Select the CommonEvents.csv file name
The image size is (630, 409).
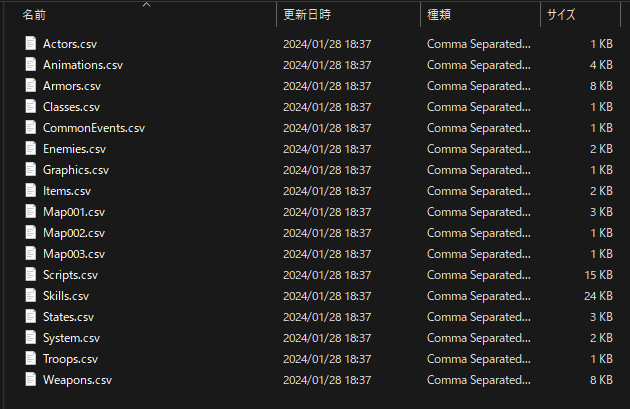coord(94,128)
